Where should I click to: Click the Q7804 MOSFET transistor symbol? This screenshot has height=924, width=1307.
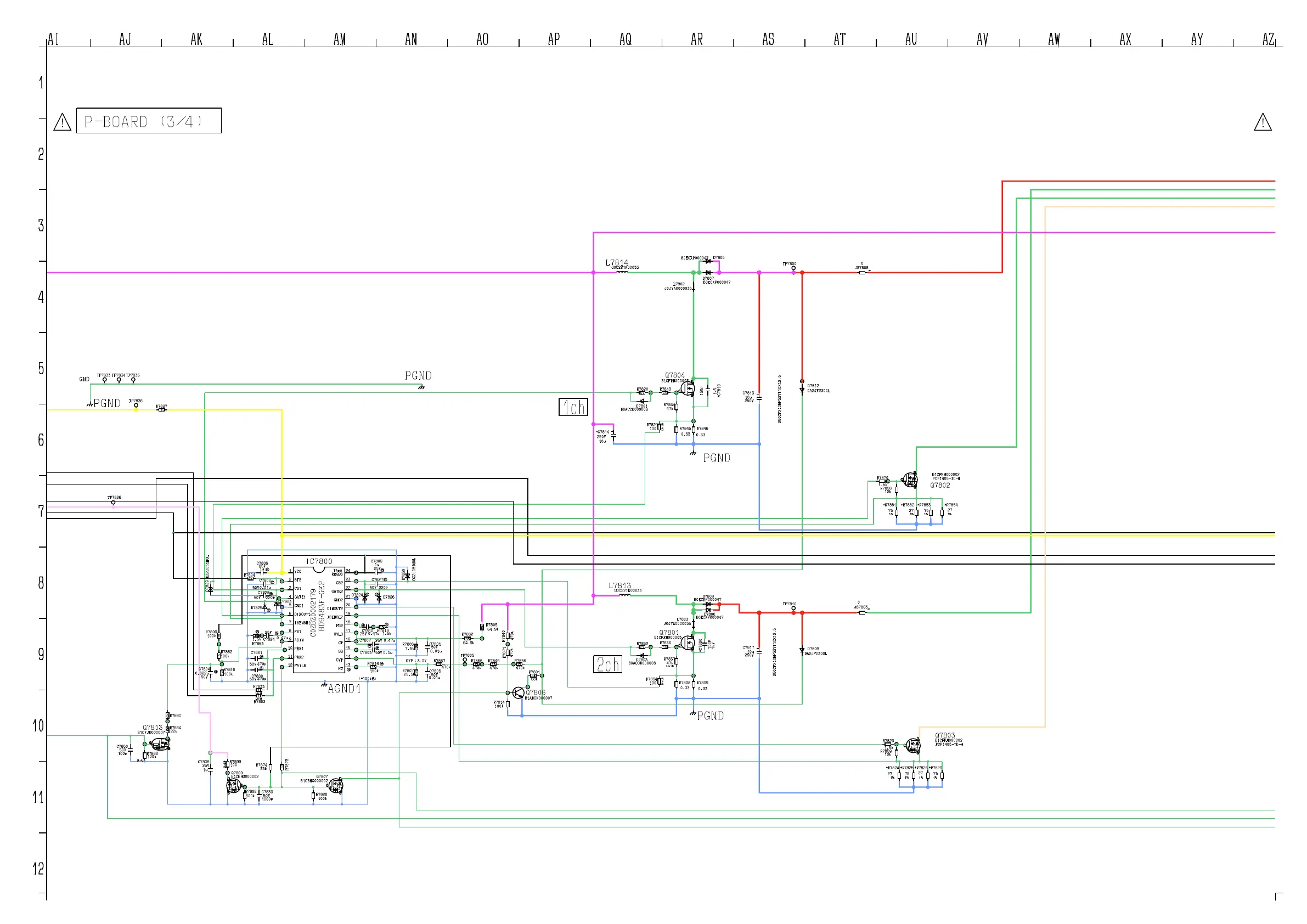pos(688,390)
